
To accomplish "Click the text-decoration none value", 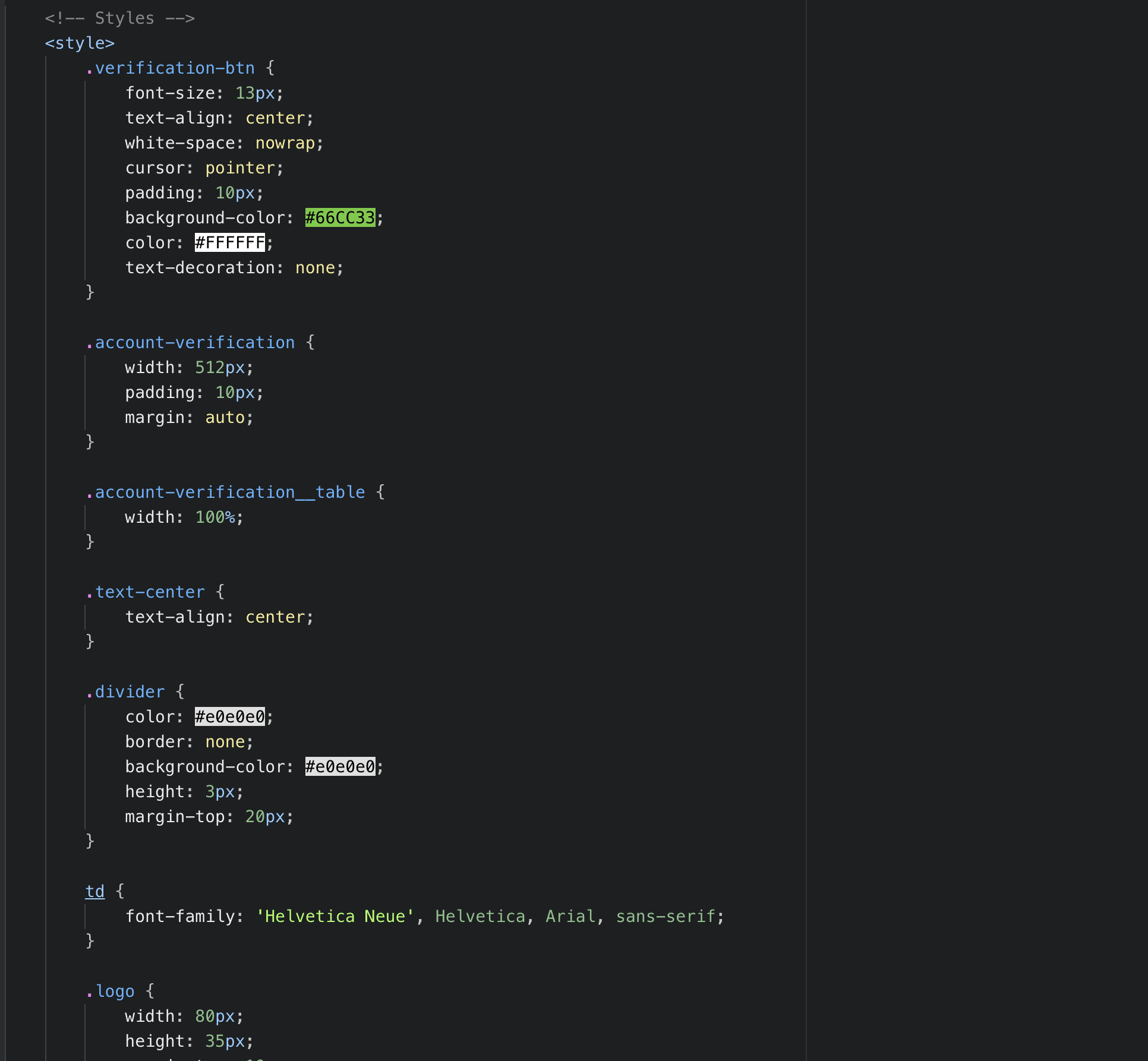I will coord(315,268).
